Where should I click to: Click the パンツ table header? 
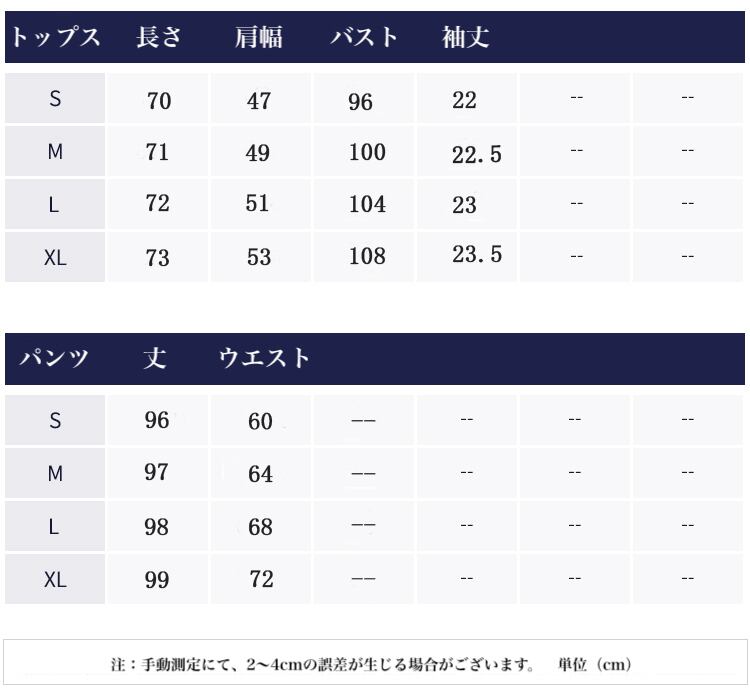tap(56, 359)
